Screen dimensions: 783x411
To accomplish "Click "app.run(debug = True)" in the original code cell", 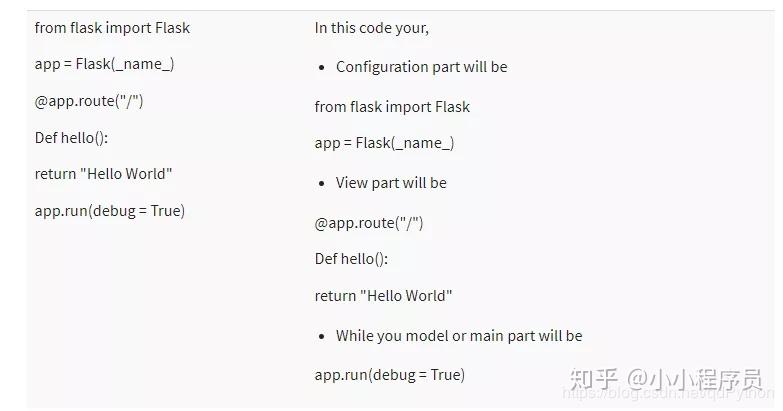I will click(x=109, y=211).
